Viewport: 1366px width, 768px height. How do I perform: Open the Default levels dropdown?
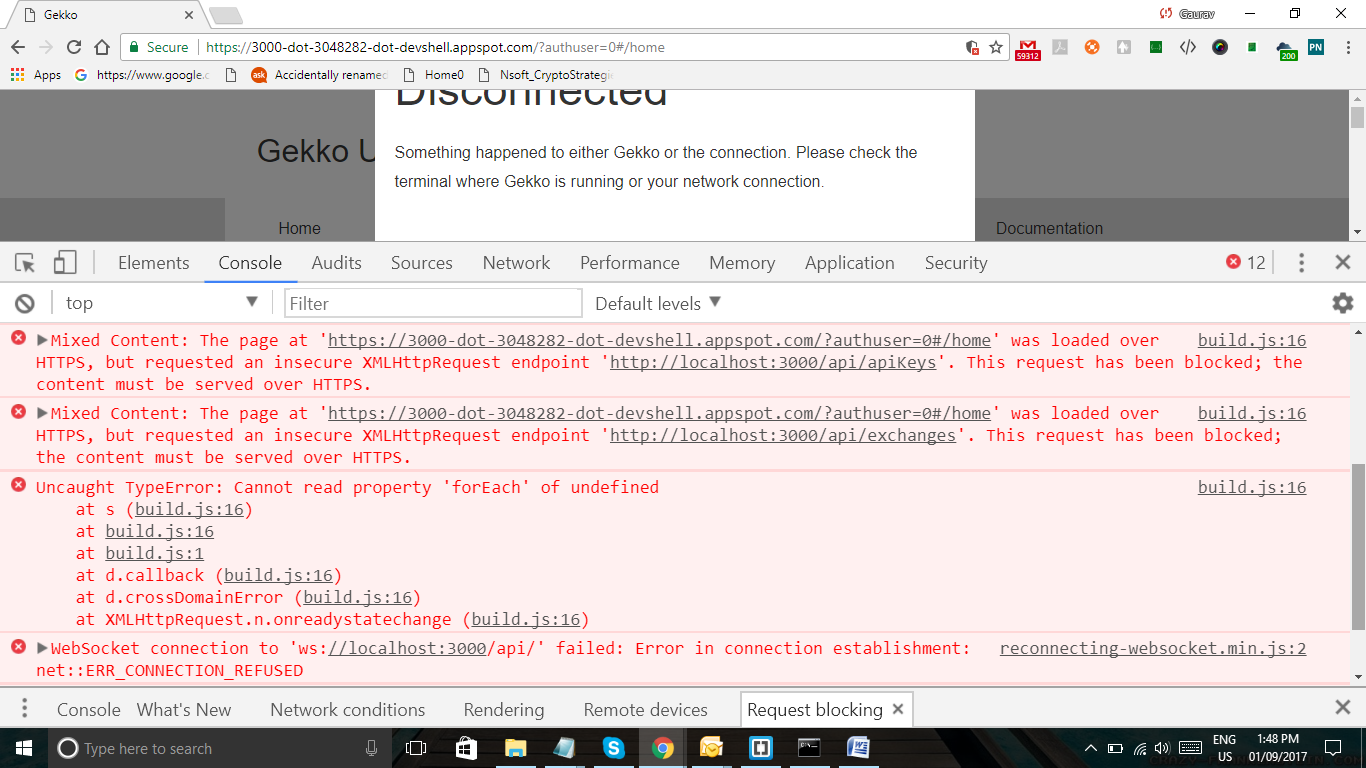658,303
